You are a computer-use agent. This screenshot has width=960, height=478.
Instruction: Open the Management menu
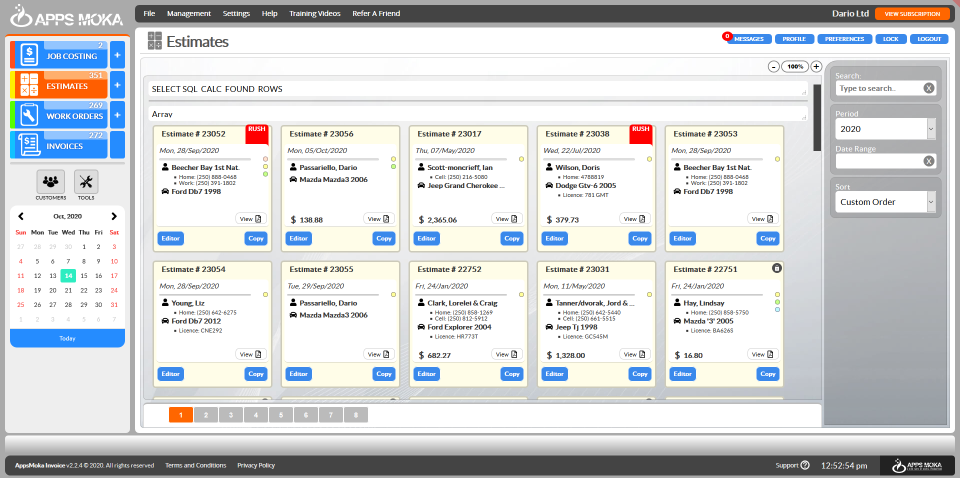click(189, 13)
